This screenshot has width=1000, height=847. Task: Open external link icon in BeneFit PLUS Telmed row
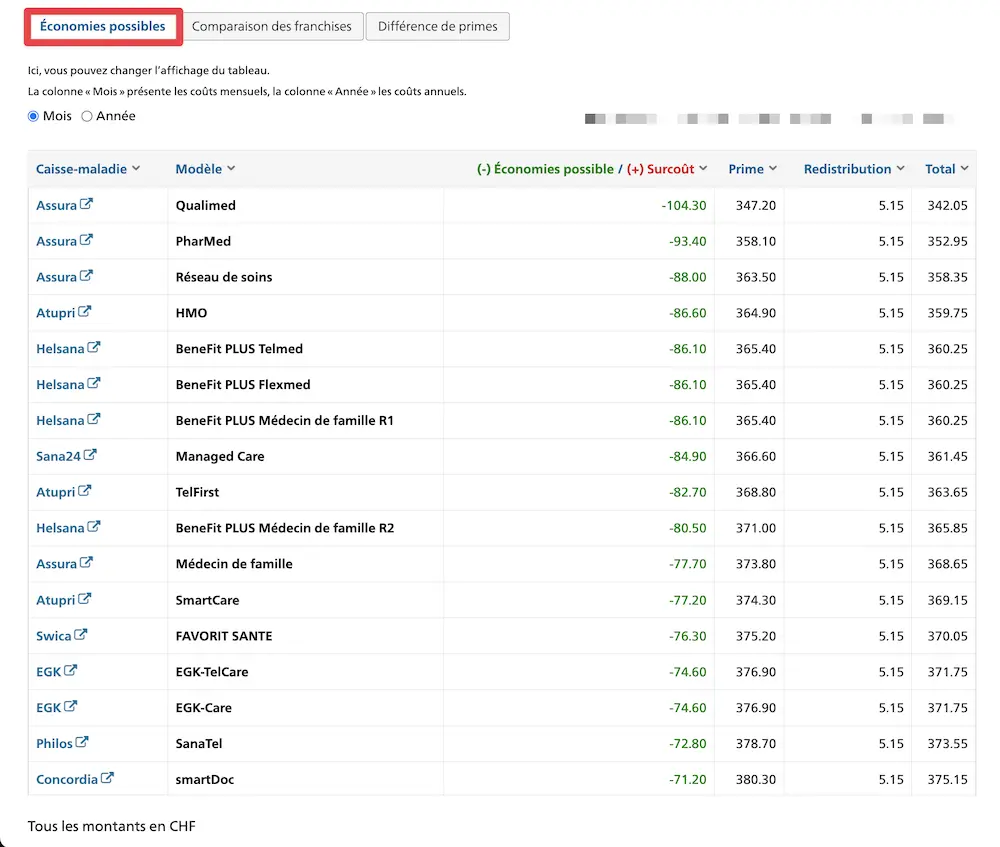(x=94, y=347)
